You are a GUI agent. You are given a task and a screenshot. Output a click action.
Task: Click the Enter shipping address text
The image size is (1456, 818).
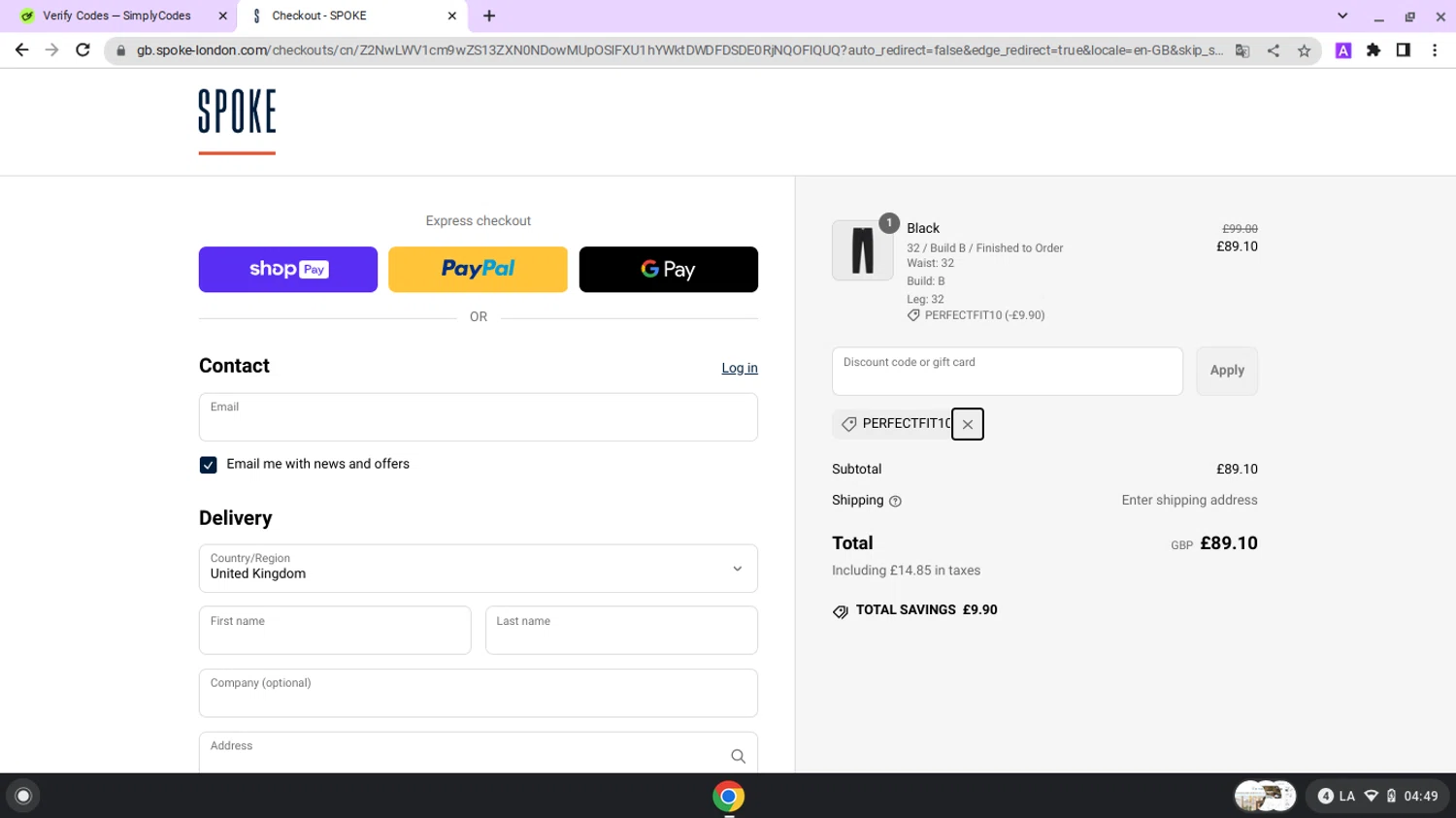1189,500
